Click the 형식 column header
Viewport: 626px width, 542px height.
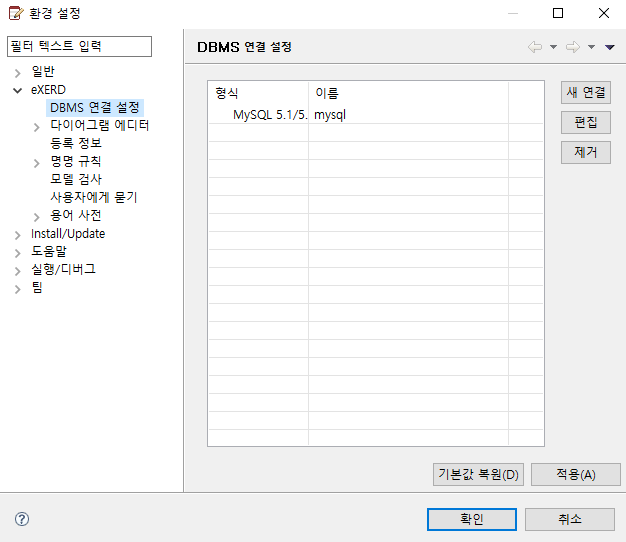click(x=259, y=93)
